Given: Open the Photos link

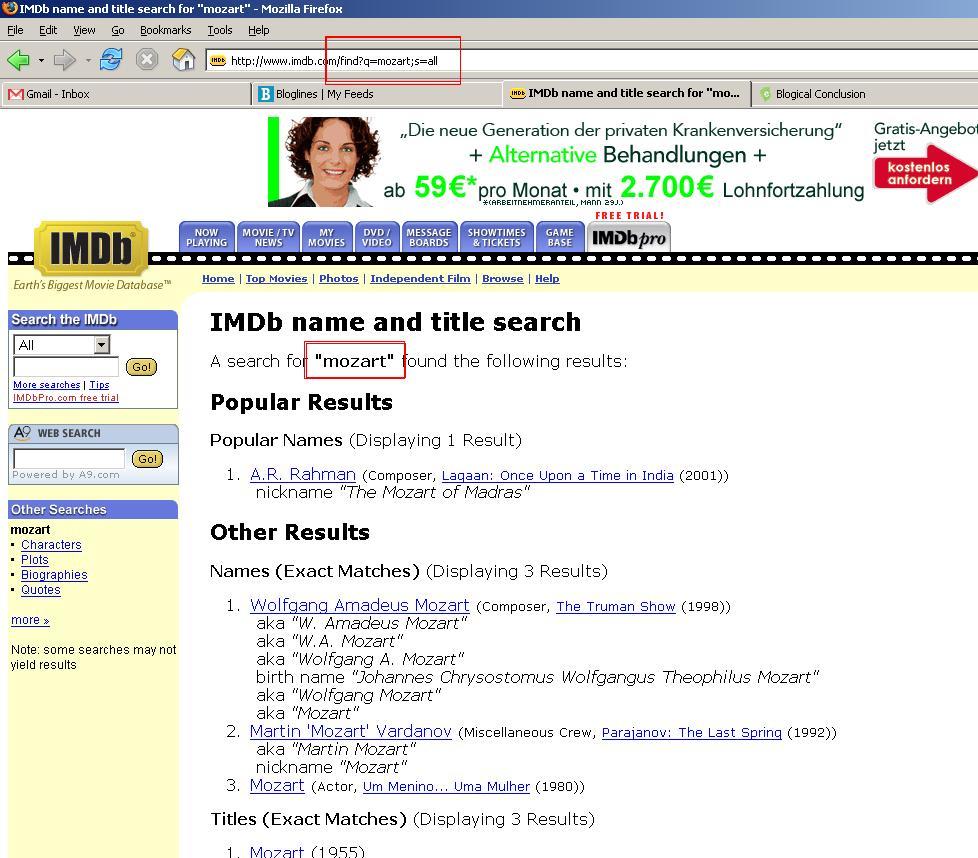Looking at the screenshot, I should 339,279.
